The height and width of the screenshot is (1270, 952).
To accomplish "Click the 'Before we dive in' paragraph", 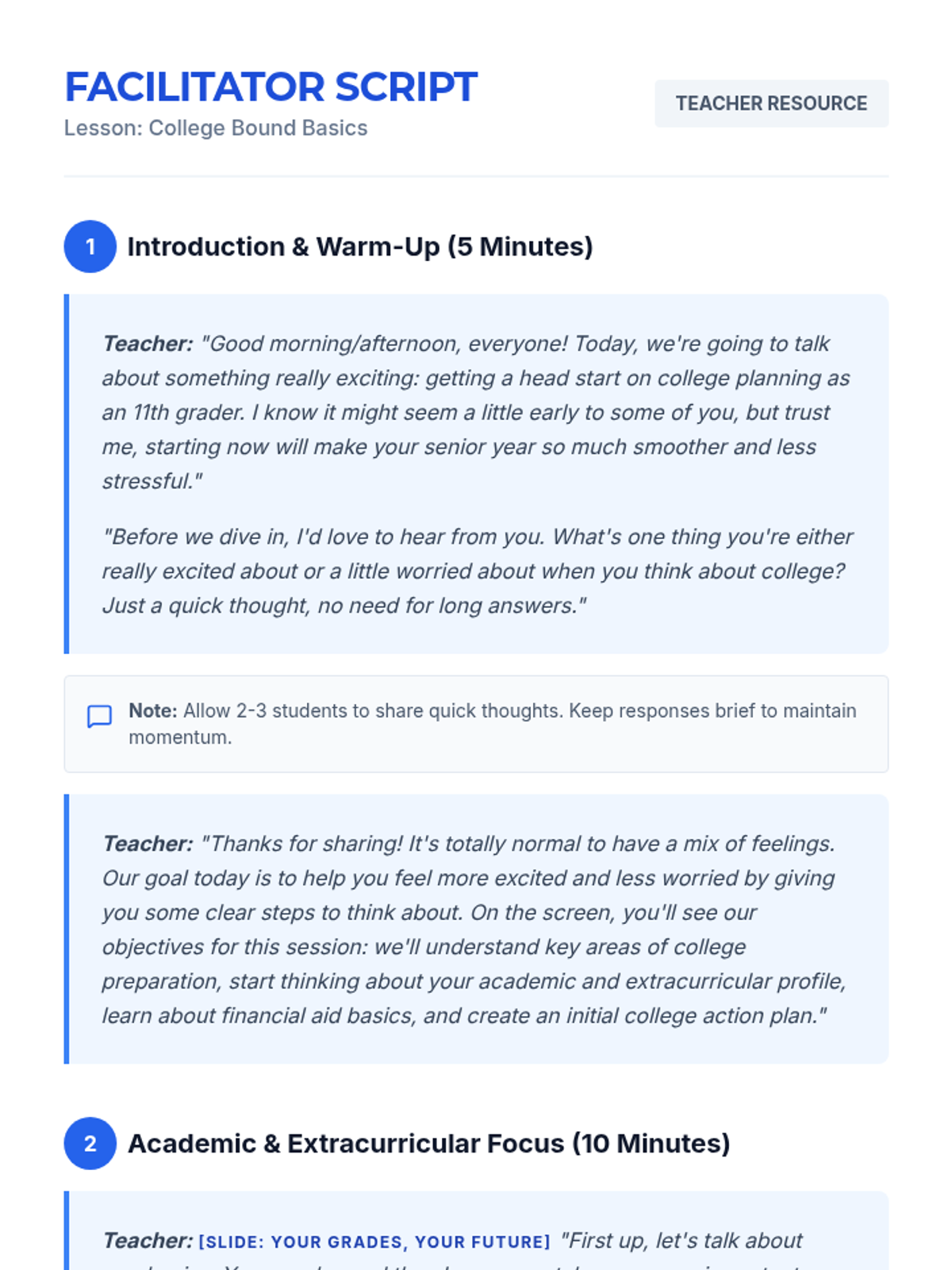I will pyautogui.click(x=476, y=571).
